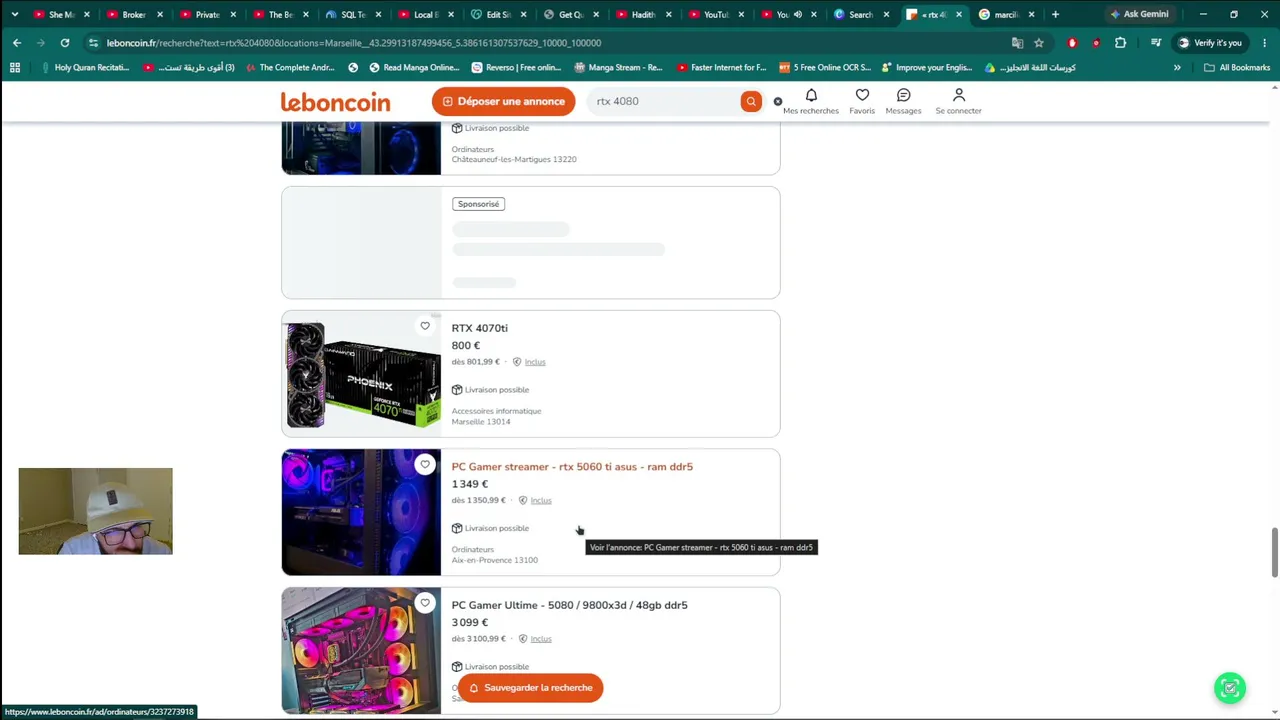Image resolution: width=1280 pixels, height=720 pixels.
Task: Reload the page
Action: 65,43
